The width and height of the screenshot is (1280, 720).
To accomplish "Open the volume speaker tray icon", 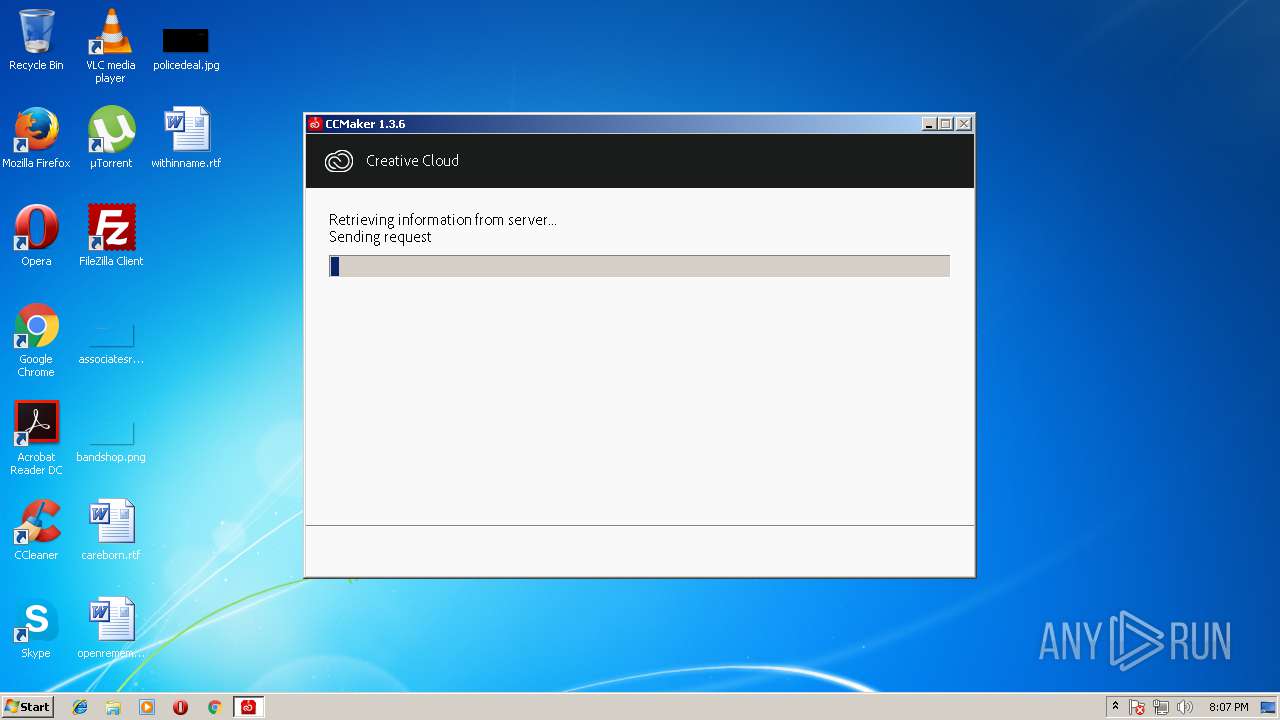I will pyautogui.click(x=1185, y=707).
